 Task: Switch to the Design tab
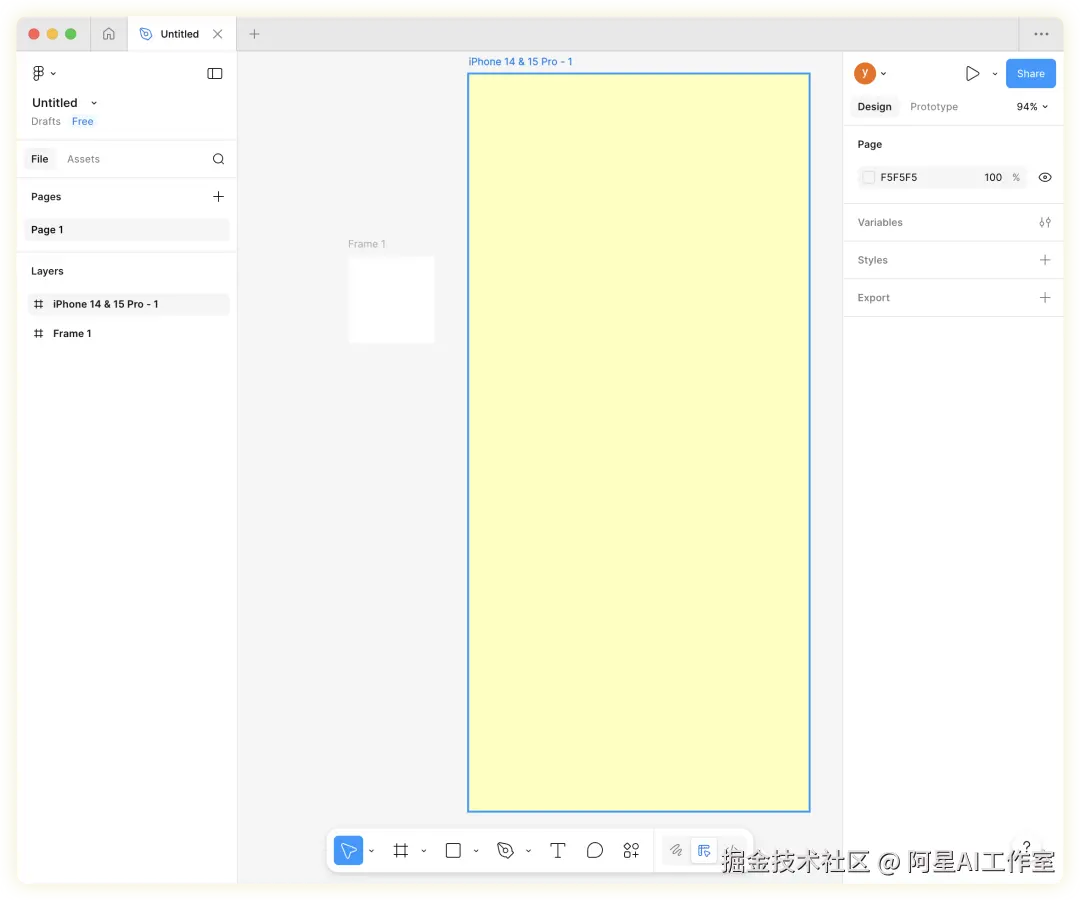pos(874,107)
